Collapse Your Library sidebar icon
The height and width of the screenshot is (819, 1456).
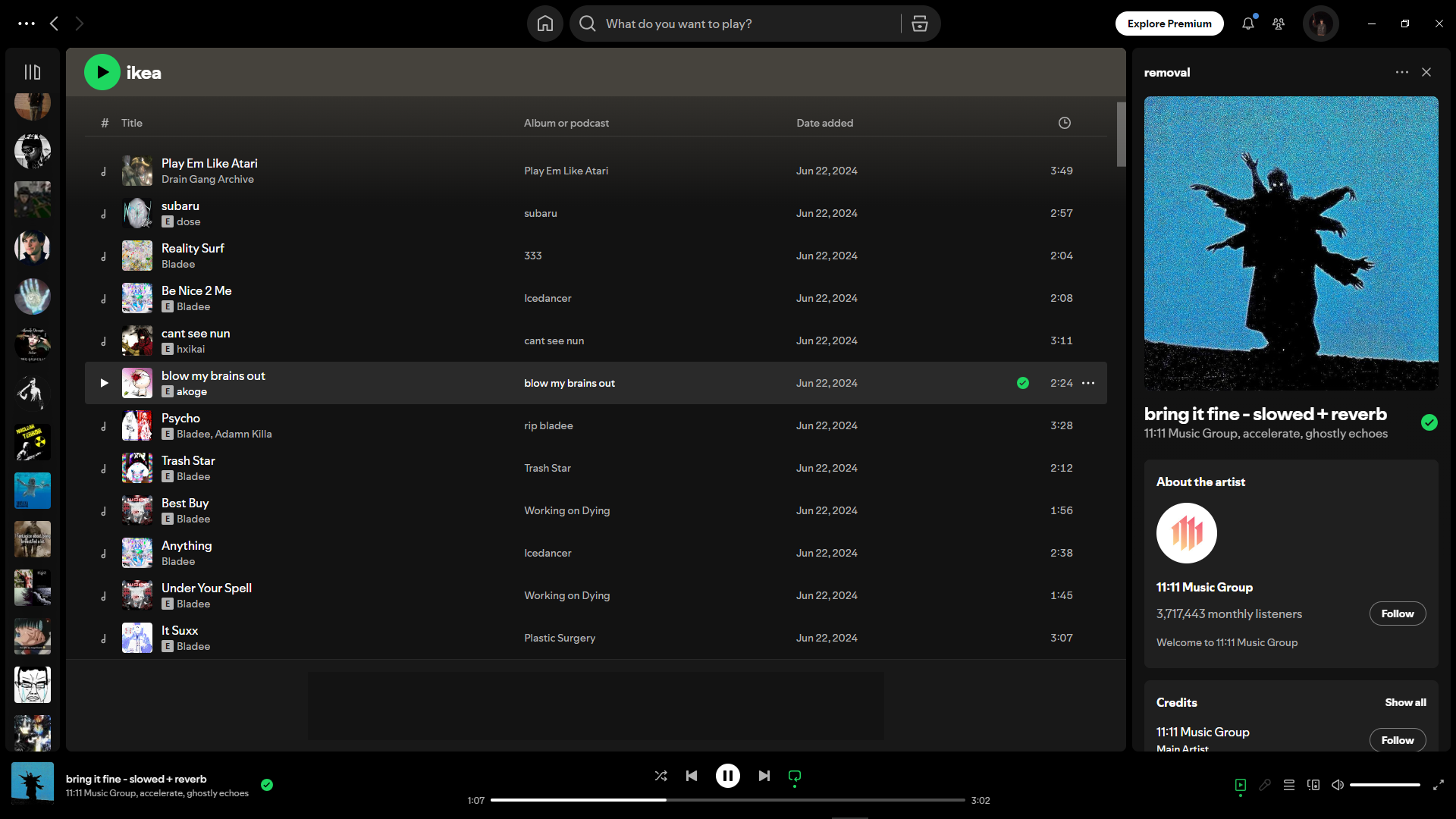[x=32, y=72]
